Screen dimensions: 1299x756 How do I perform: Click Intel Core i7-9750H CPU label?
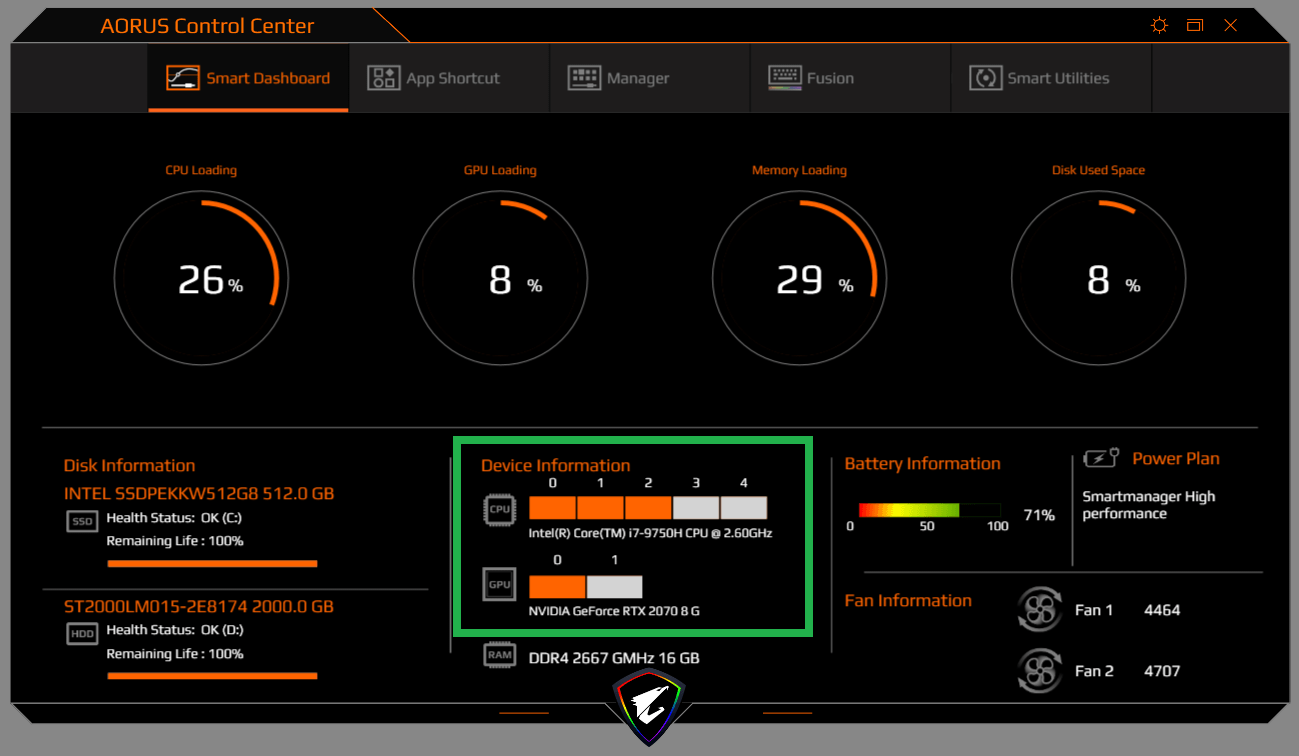click(650, 533)
